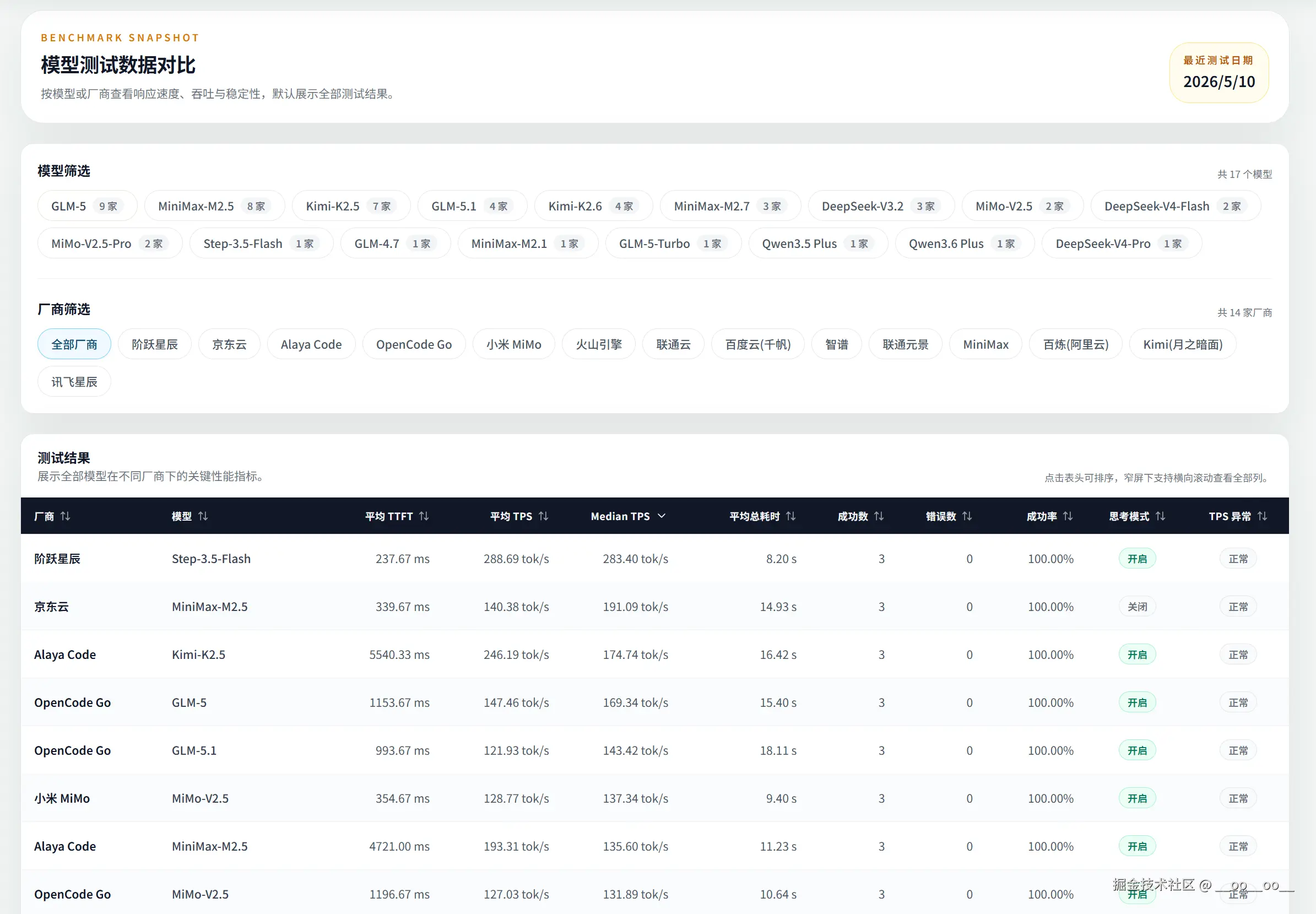Click the 169.34 tok/s Median TPS cell
1316x914 pixels.
[x=635, y=702]
